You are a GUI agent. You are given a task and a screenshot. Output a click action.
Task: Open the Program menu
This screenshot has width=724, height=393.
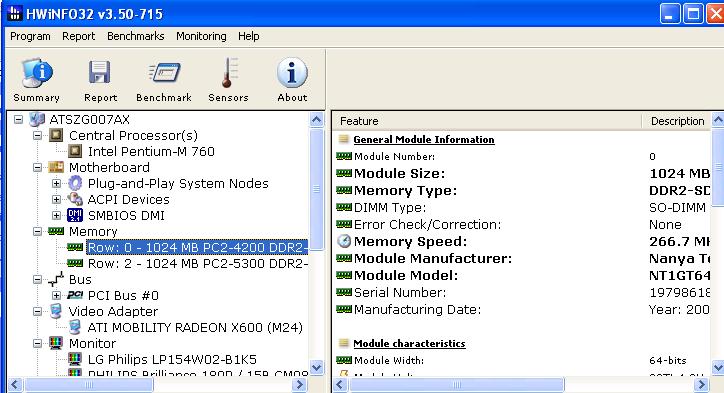pos(30,36)
